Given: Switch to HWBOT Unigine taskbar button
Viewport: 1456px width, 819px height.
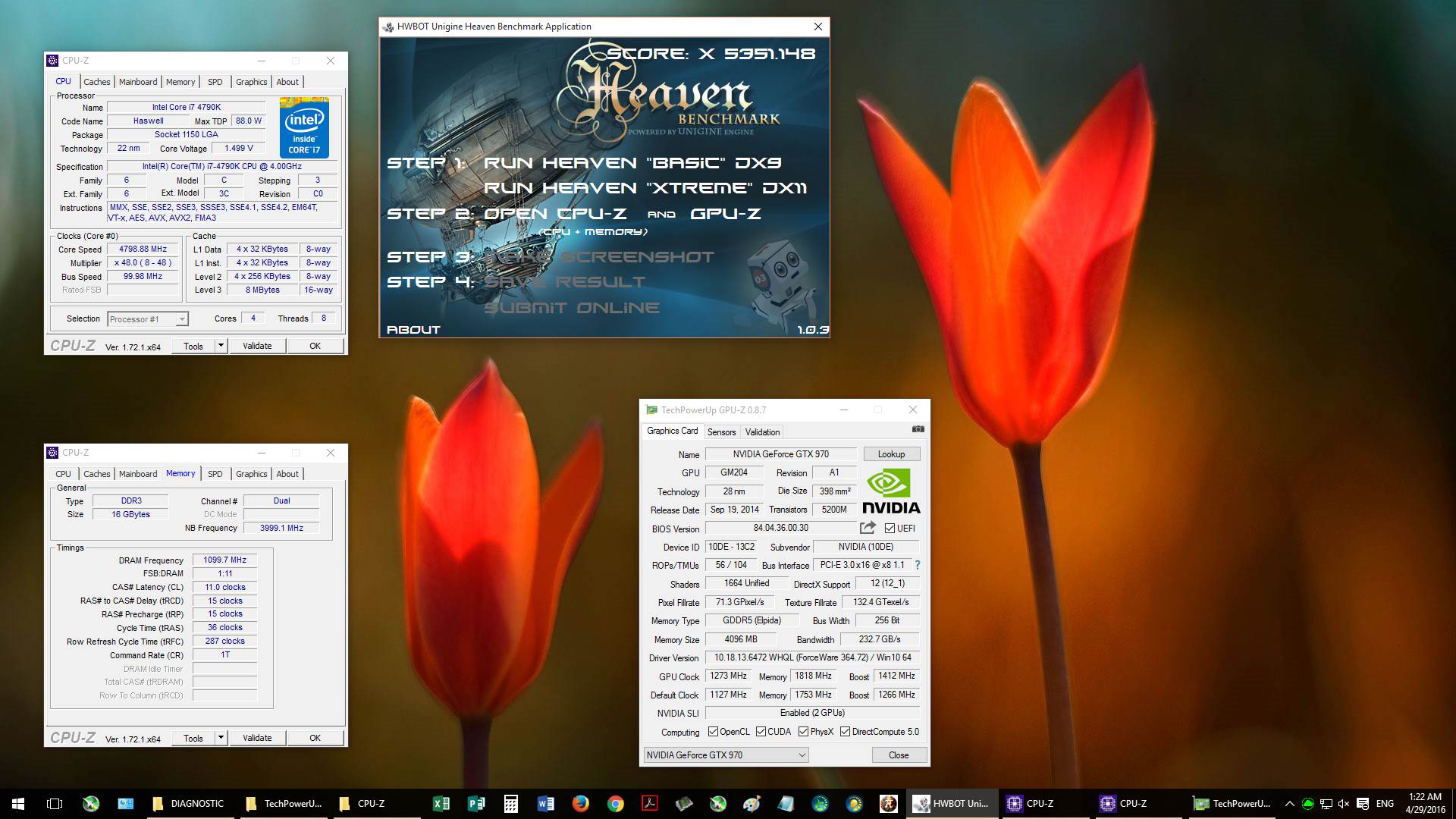Looking at the screenshot, I should (951, 804).
